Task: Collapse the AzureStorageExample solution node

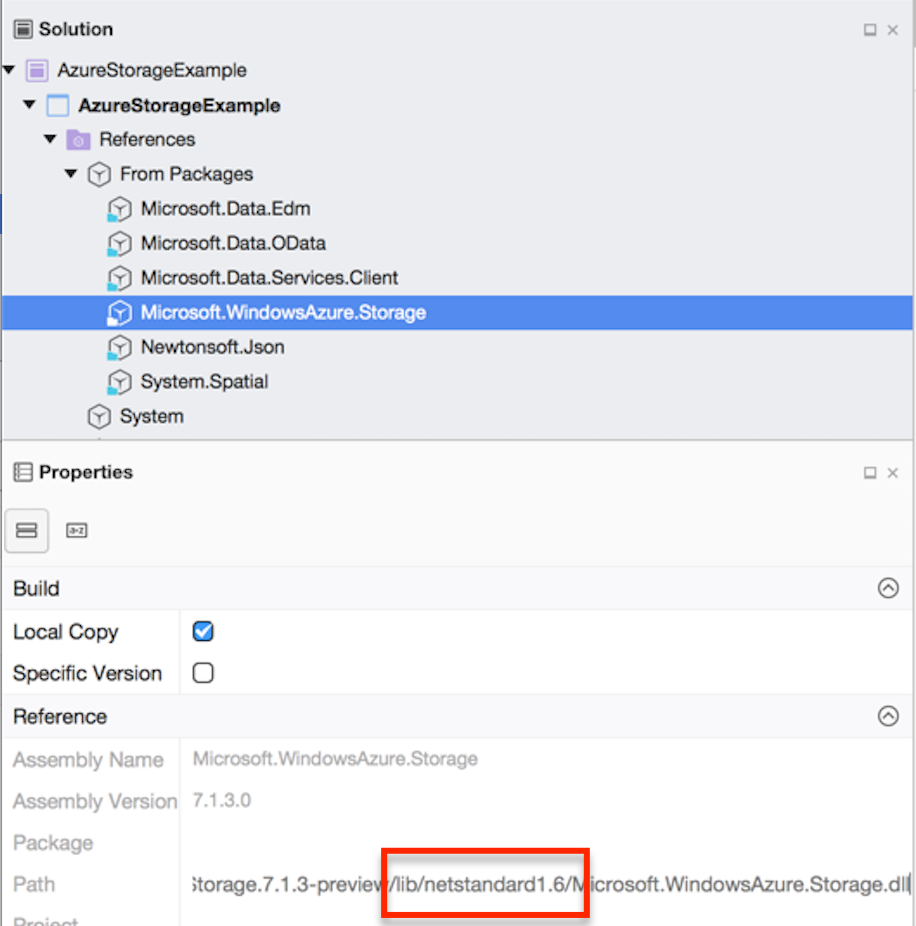Action: [8, 70]
